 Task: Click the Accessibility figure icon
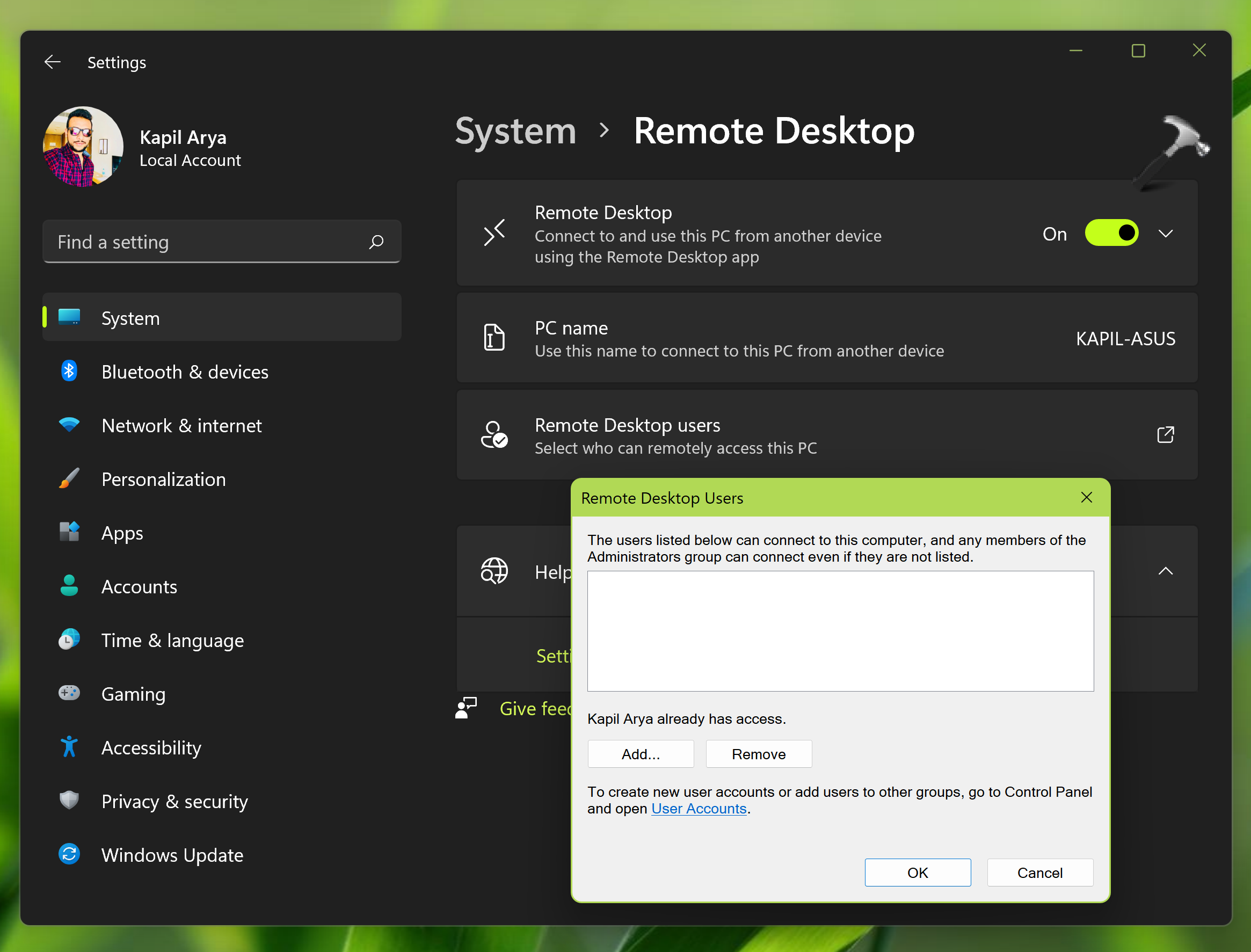[69, 747]
